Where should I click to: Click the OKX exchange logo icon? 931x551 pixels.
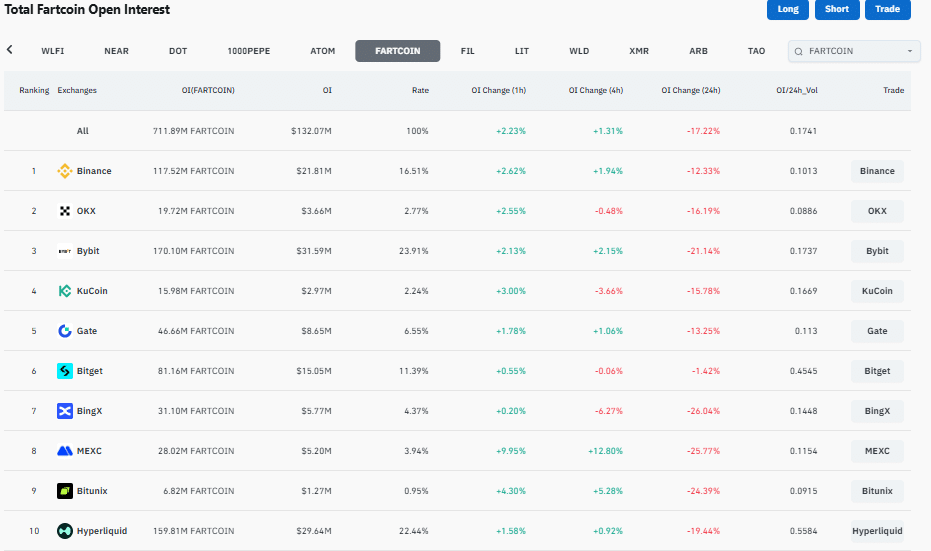click(x=65, y=211)
